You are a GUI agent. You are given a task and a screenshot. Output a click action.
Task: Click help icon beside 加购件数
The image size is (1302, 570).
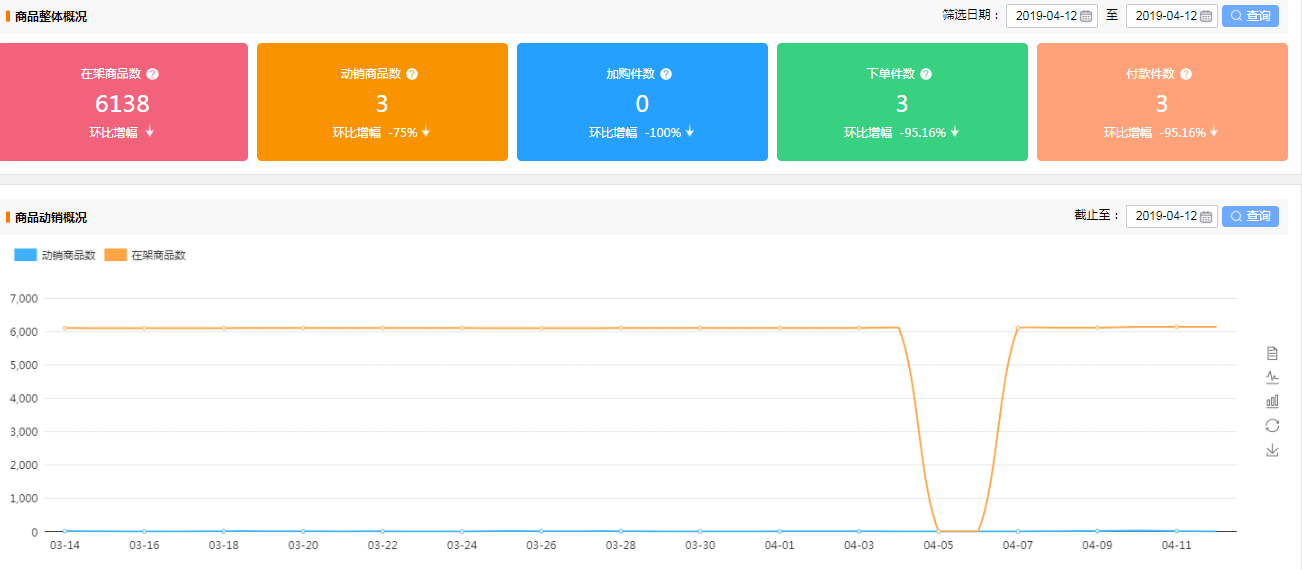tap(666, 74)
